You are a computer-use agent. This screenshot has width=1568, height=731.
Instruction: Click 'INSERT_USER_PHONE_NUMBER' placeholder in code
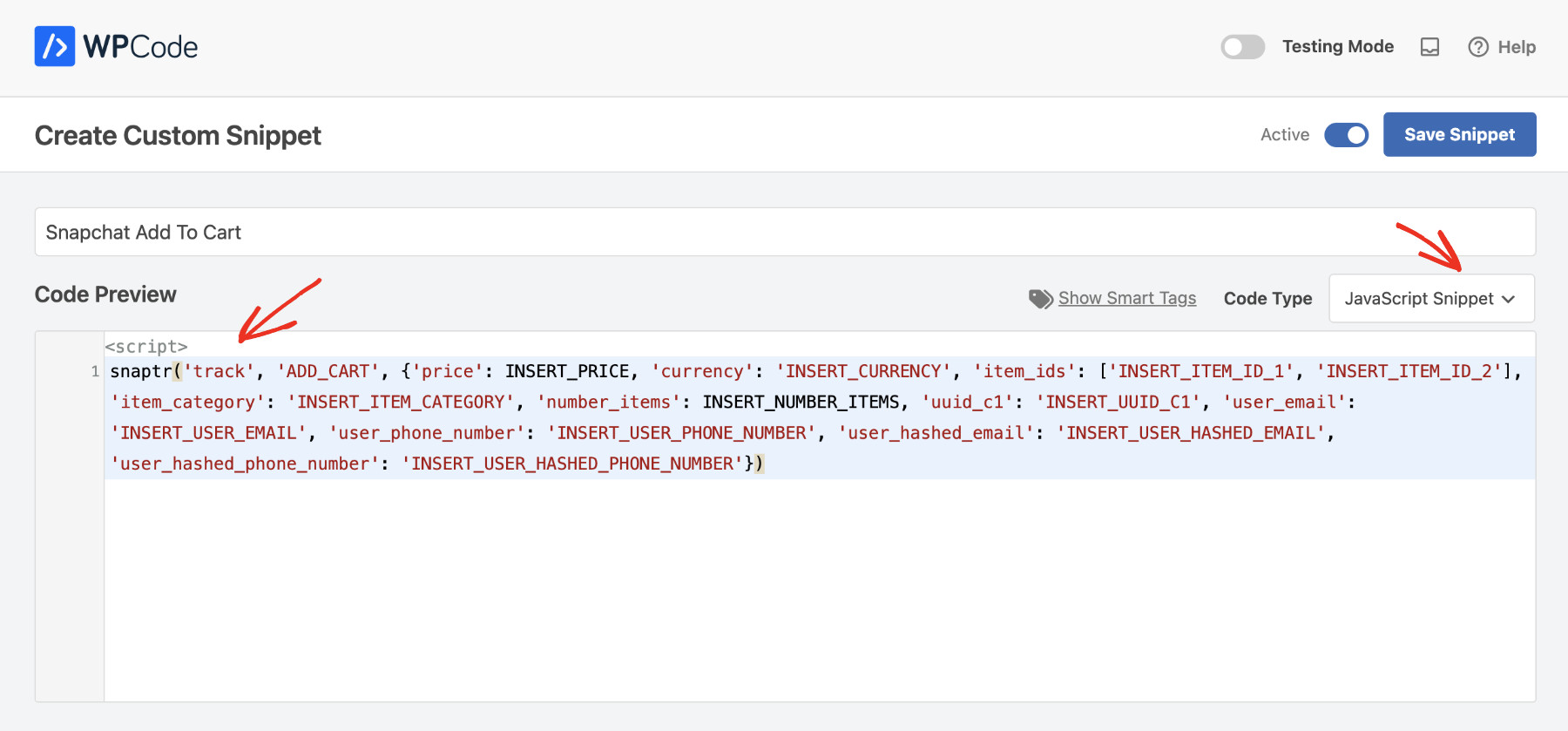[x=681, y=433]
